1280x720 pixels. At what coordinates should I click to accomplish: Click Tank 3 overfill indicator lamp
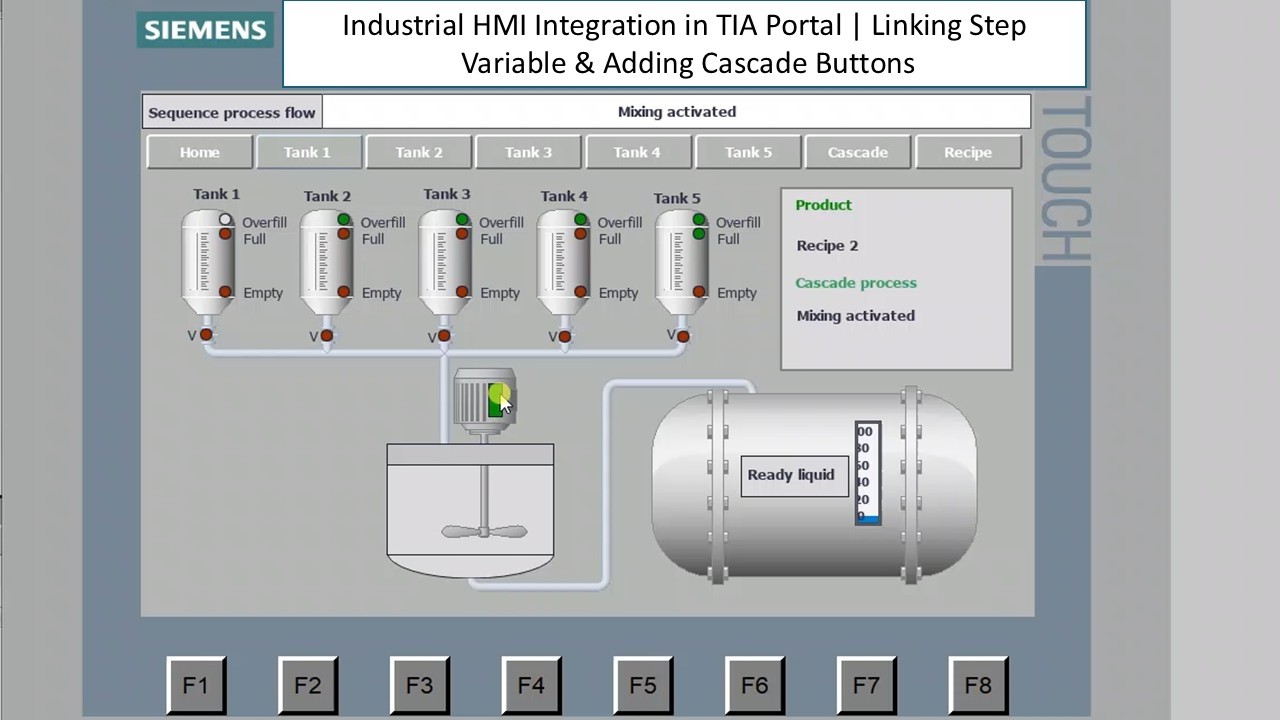(x=462, y=220)
